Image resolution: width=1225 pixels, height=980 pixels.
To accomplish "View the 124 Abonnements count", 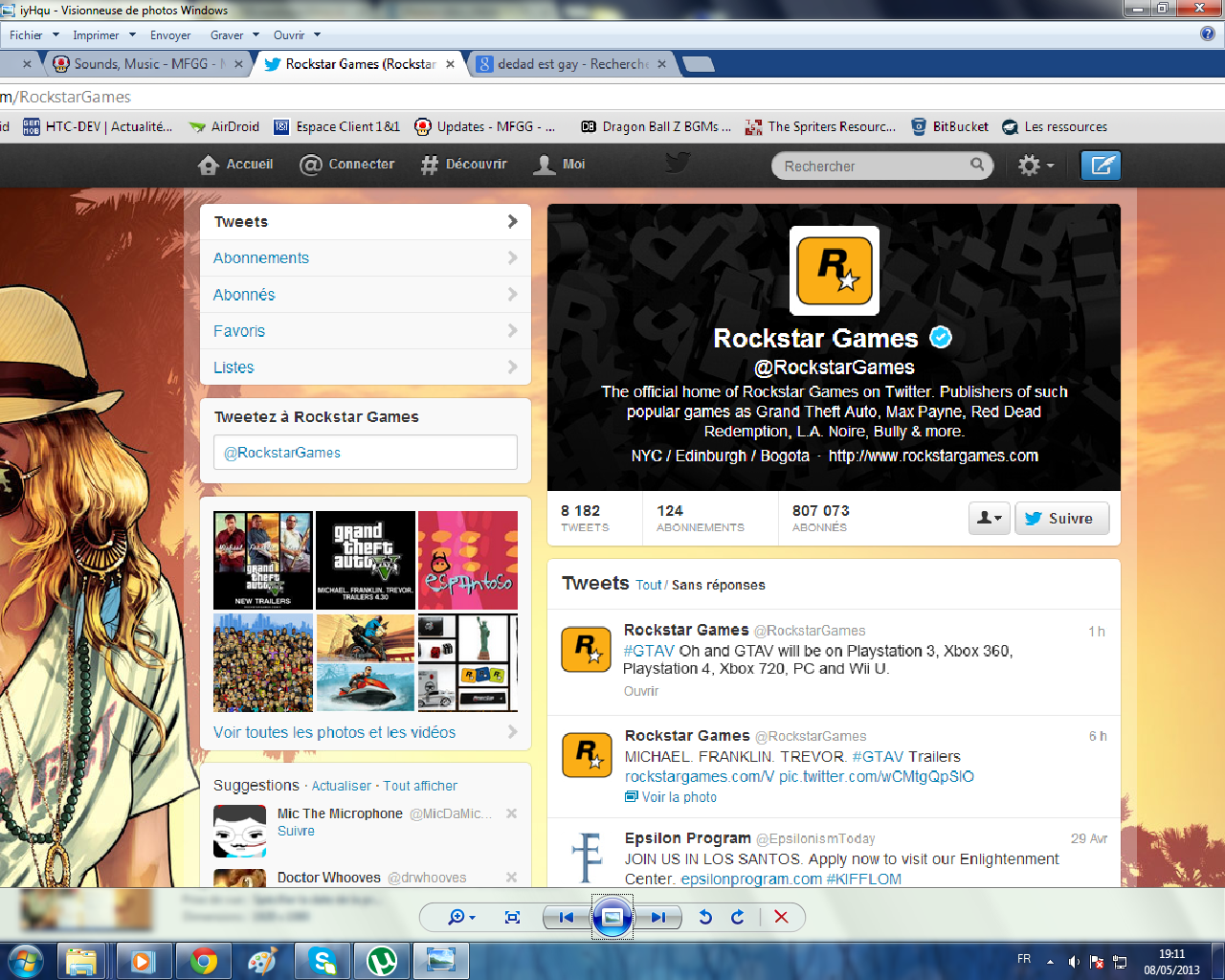I will (x=700, y=518).
